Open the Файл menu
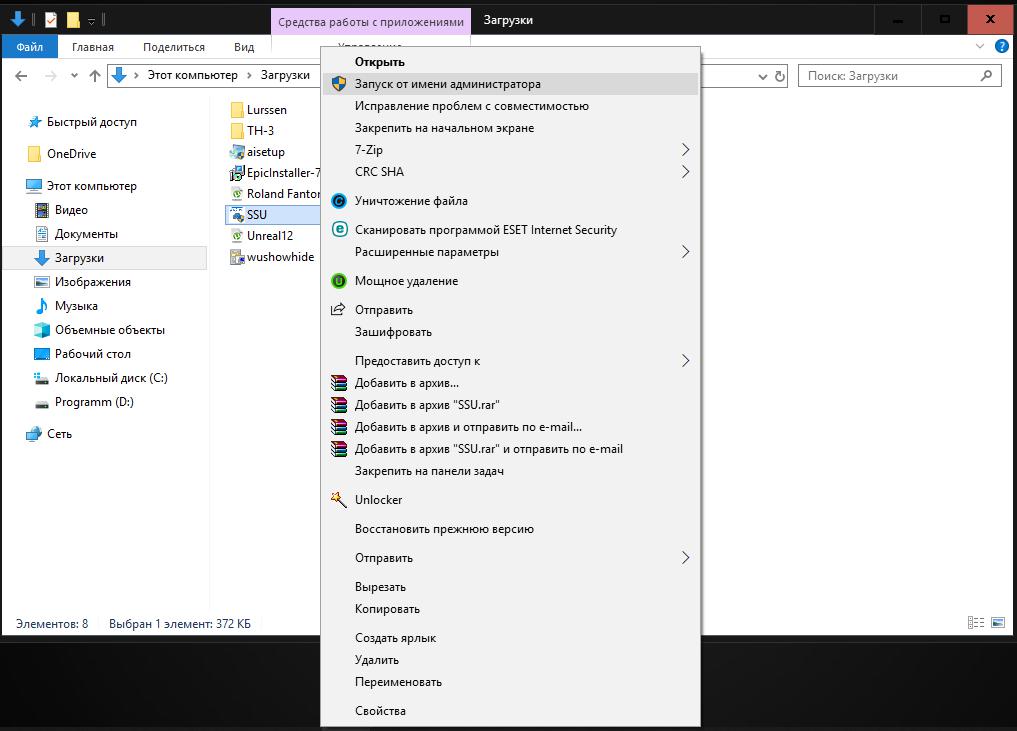The height and width of the screenshot is (731, 1017). tap(30, 47)
